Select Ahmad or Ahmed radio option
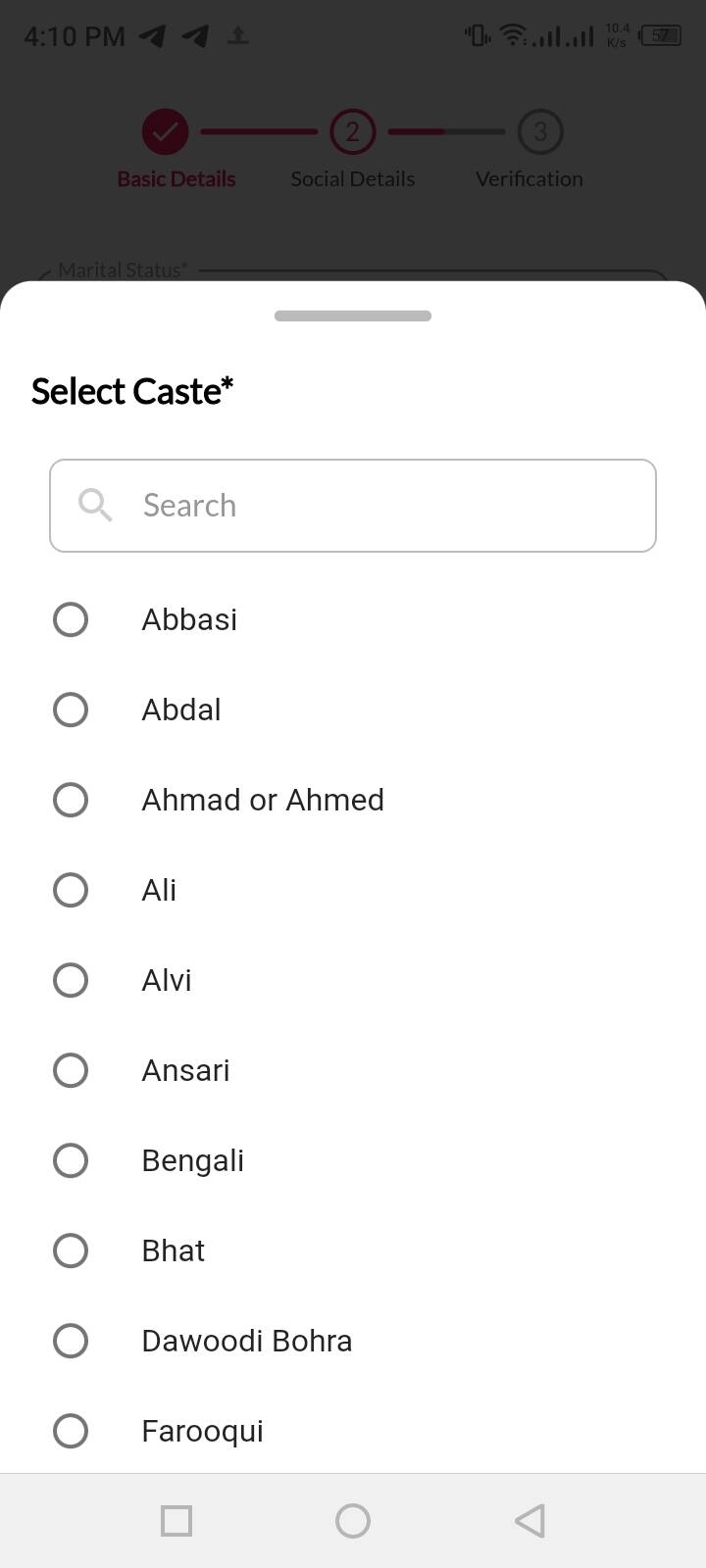 [x=71, y=800]
